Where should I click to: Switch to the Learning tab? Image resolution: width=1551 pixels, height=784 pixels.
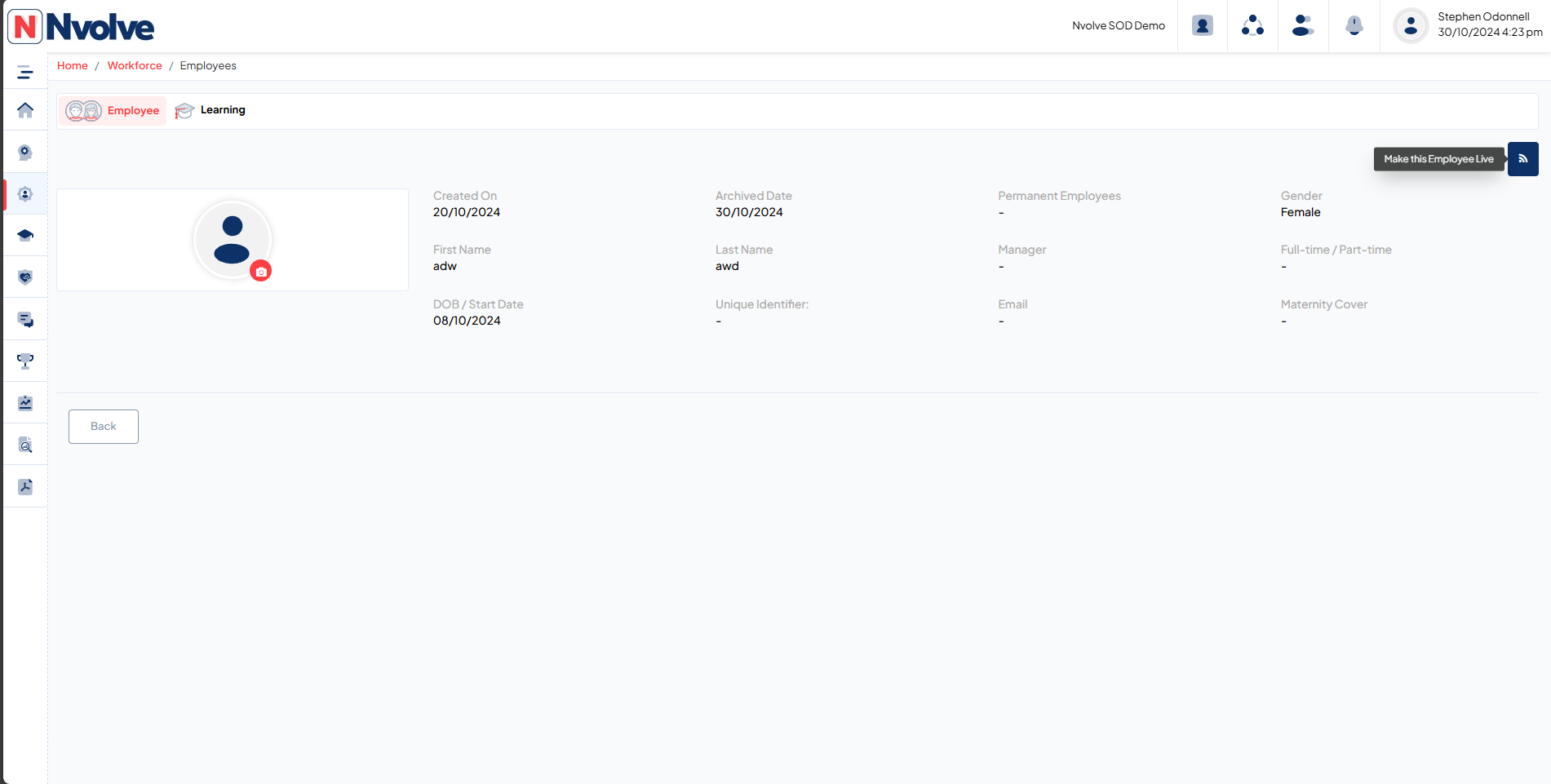[210, 110]
